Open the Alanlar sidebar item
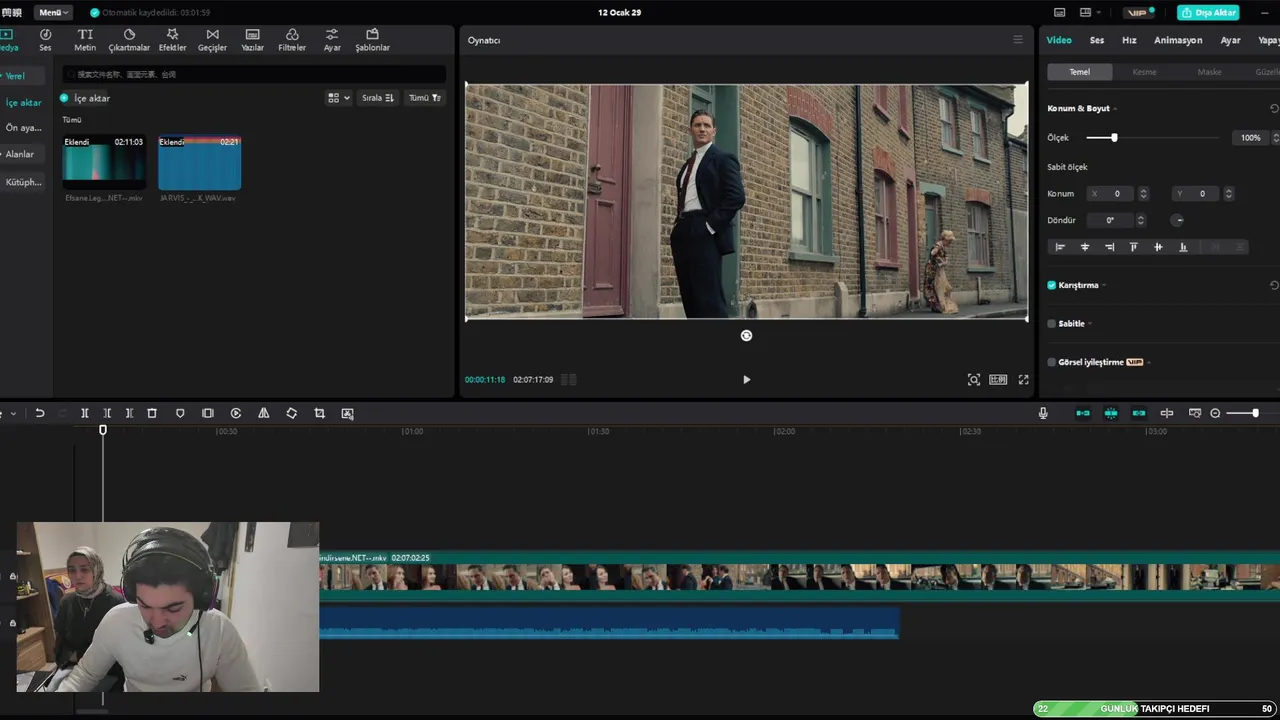Viewport: 1280px width, 720px height. tap(20, 154)
